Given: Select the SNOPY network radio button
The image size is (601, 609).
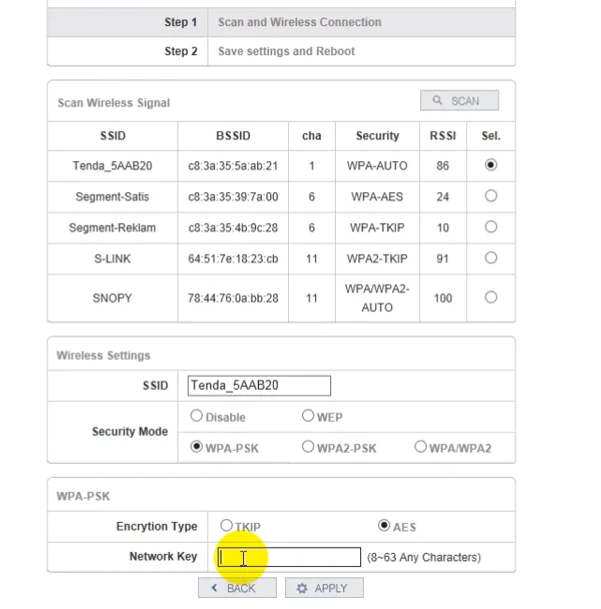Looking at the screenshot, I should point(491,298).
